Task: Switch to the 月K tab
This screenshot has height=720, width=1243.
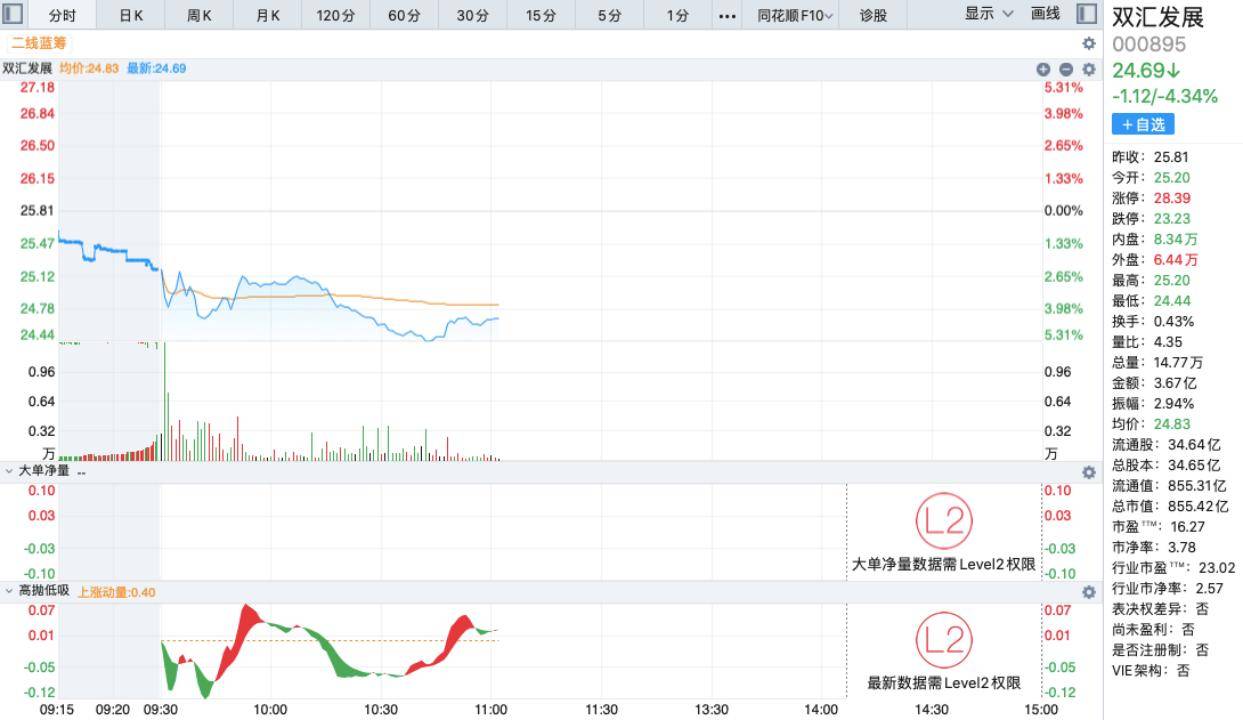Action: point(267,15)
